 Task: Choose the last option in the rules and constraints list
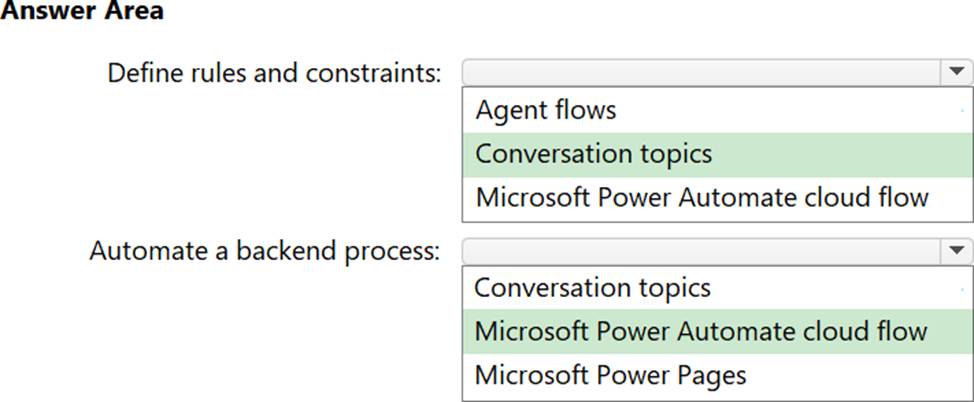point(701,197)
